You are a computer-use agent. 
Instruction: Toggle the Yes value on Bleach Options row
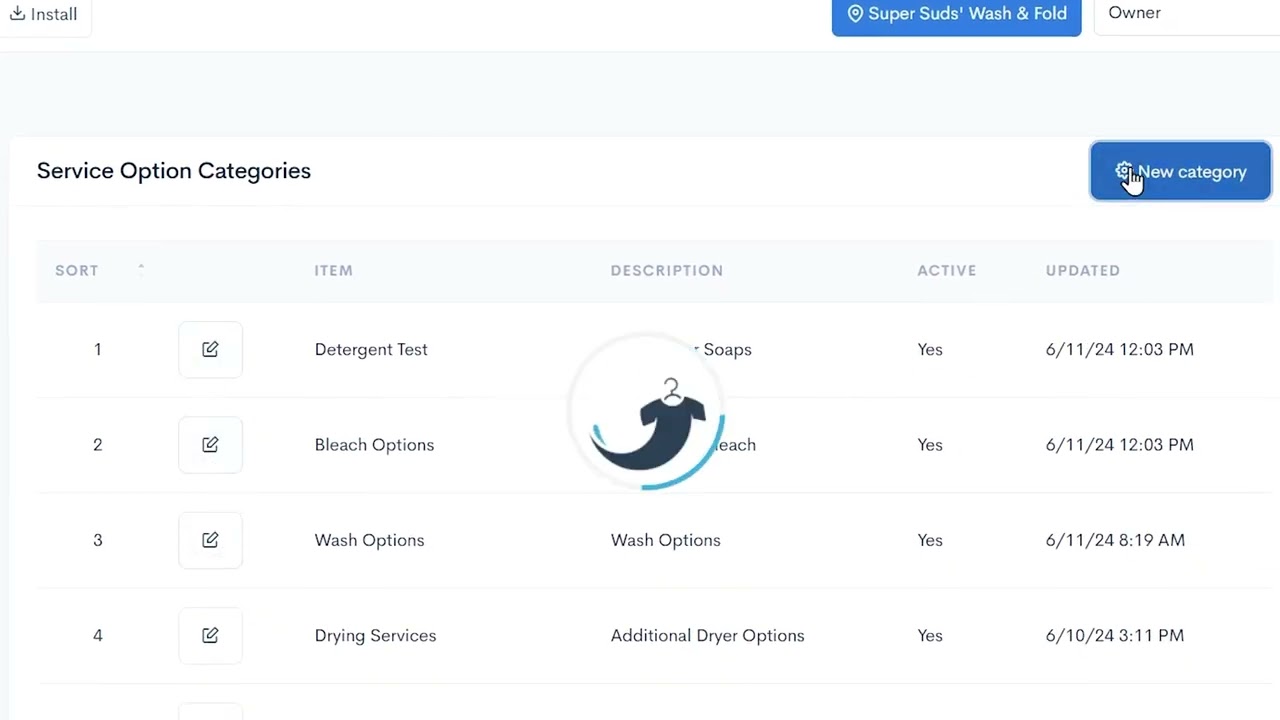pos(930,444)
